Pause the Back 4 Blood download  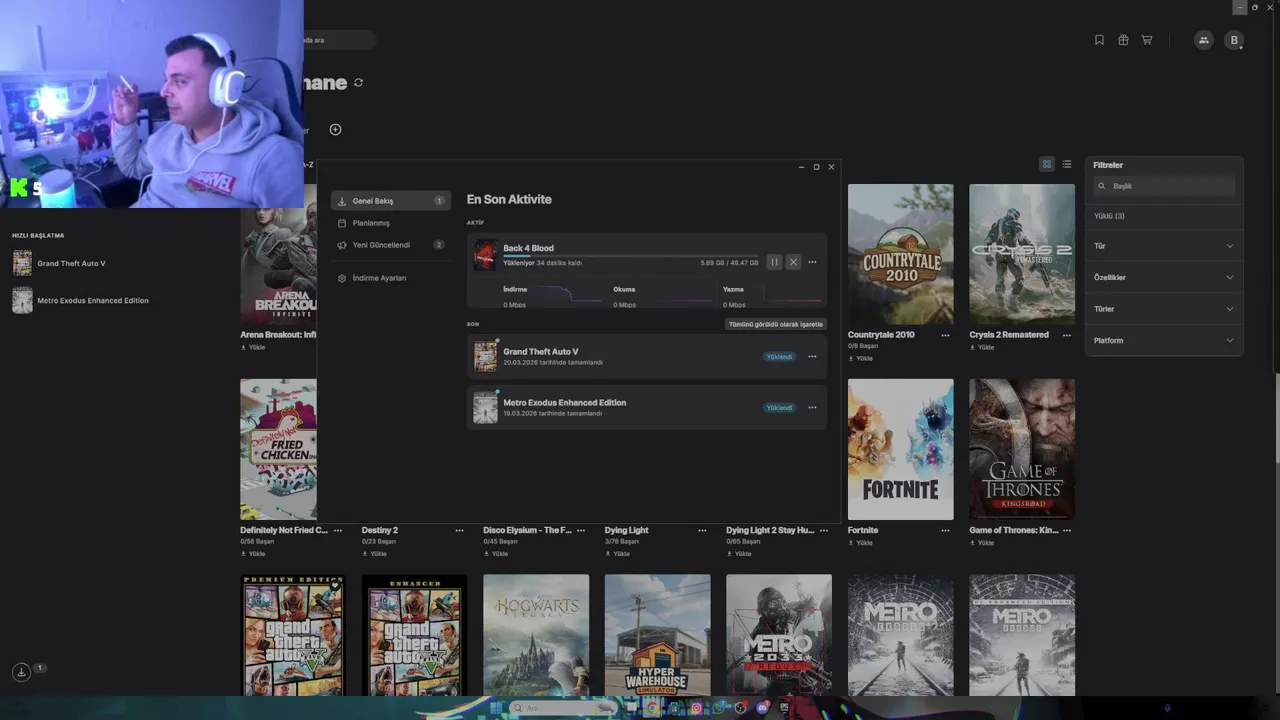[x=774, y=262]
